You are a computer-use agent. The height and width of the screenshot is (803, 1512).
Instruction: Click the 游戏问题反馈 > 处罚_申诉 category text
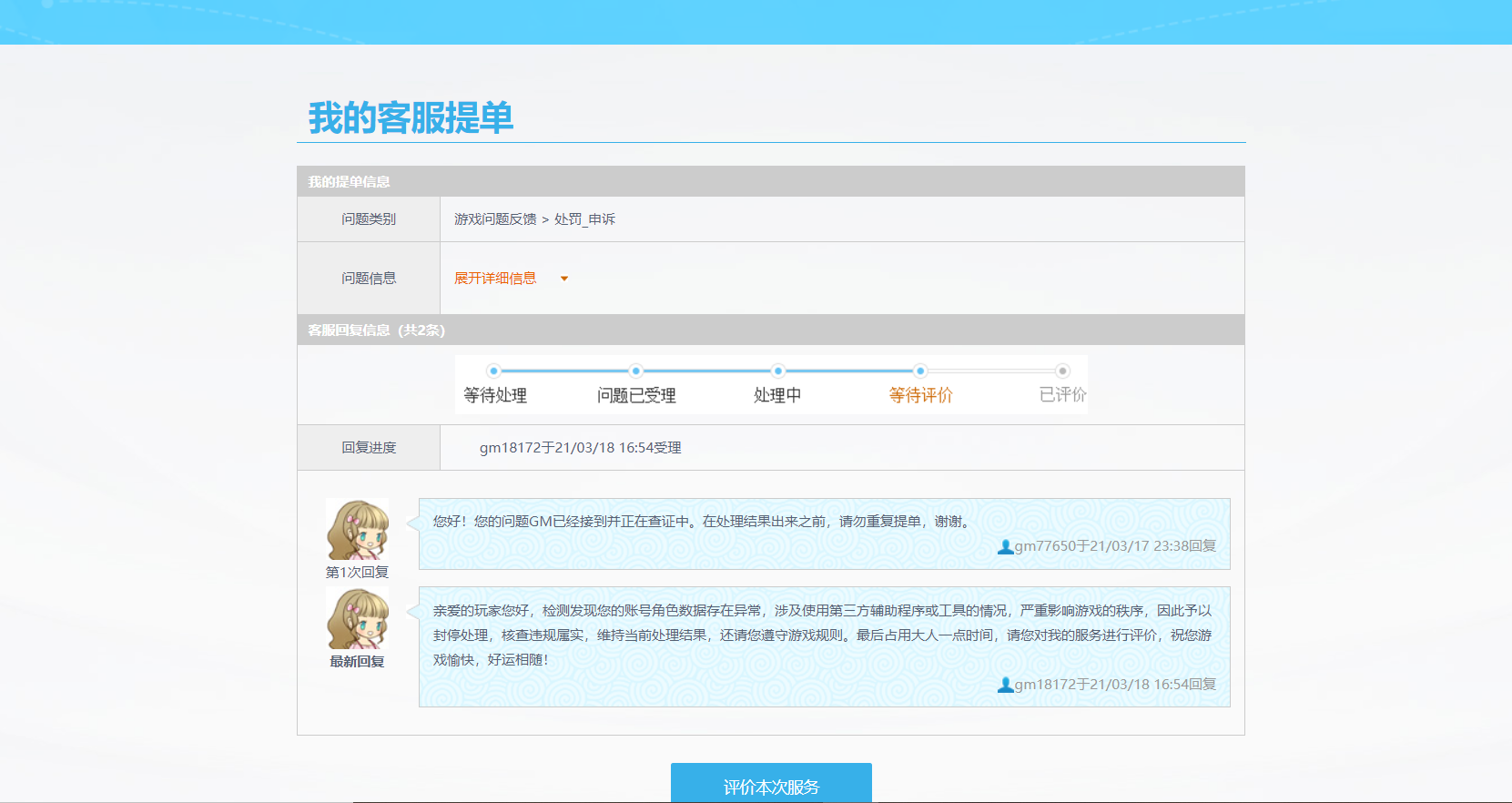pyautogui.click(x=534, y=219)
